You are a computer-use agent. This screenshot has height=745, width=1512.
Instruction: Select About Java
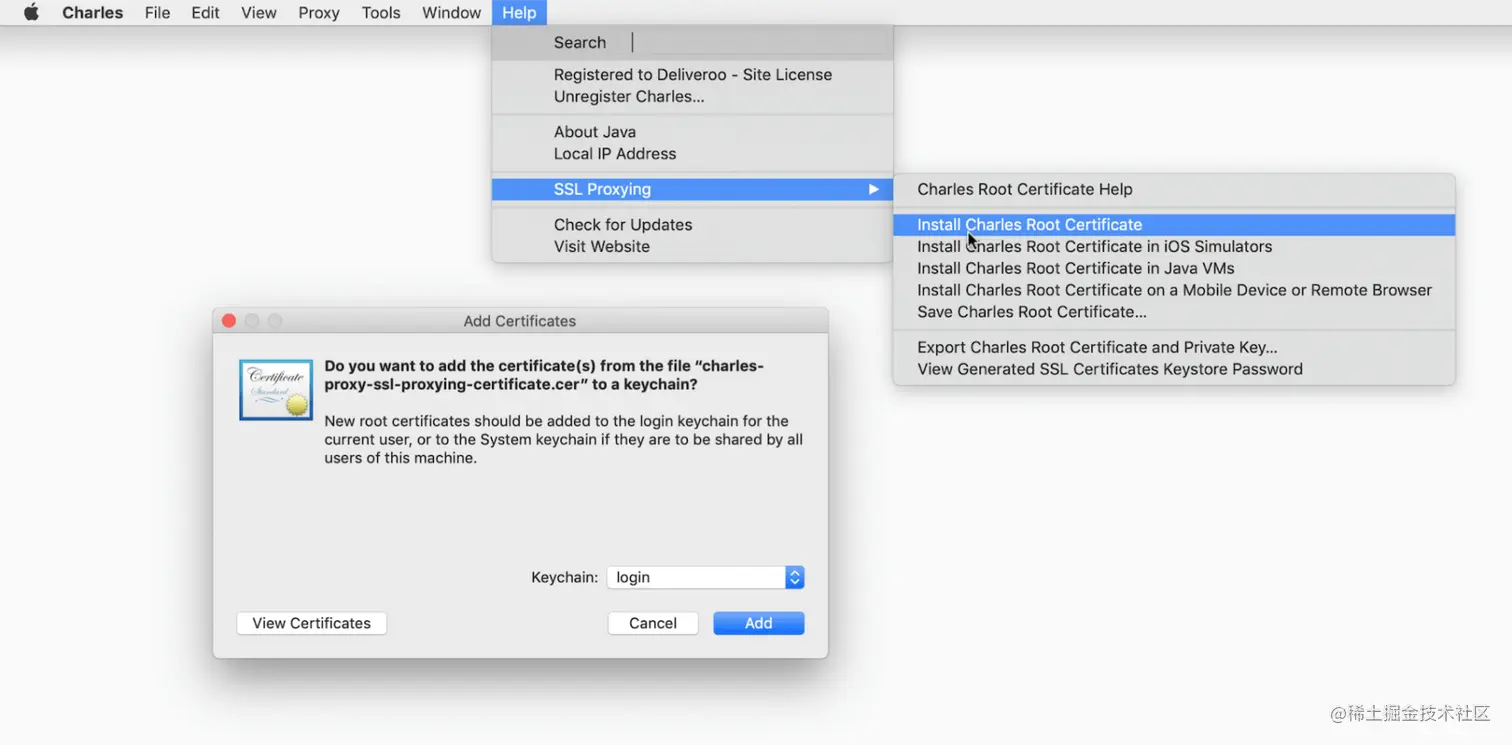tap(692, 132)
